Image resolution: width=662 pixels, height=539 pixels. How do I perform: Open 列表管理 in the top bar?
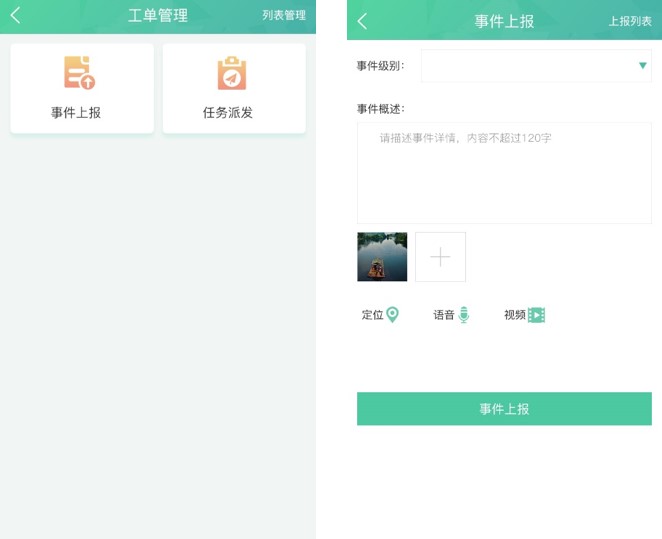284,16
